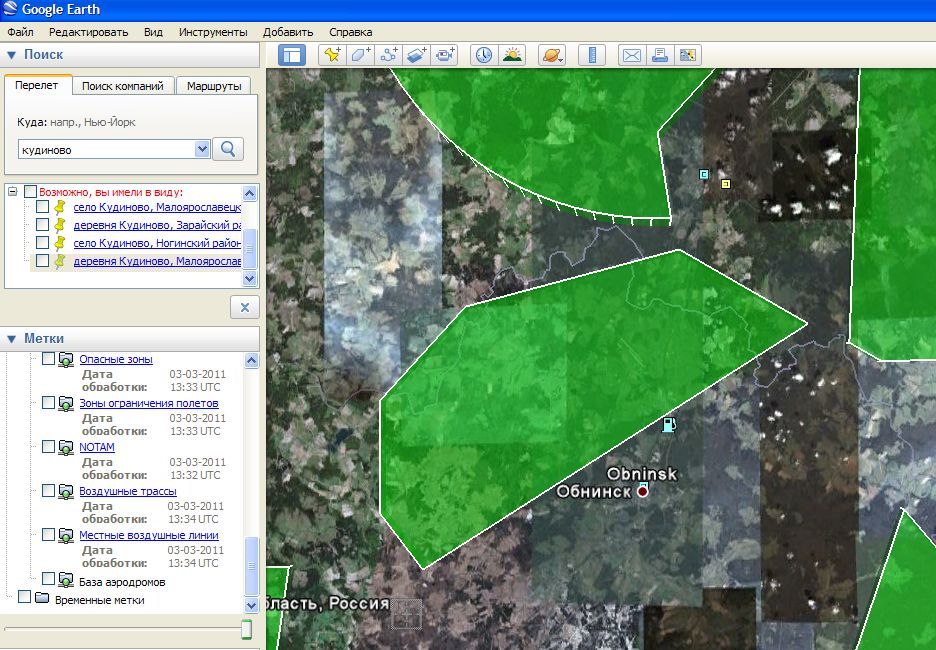Check База аэродромов layer

pos(48,578)
